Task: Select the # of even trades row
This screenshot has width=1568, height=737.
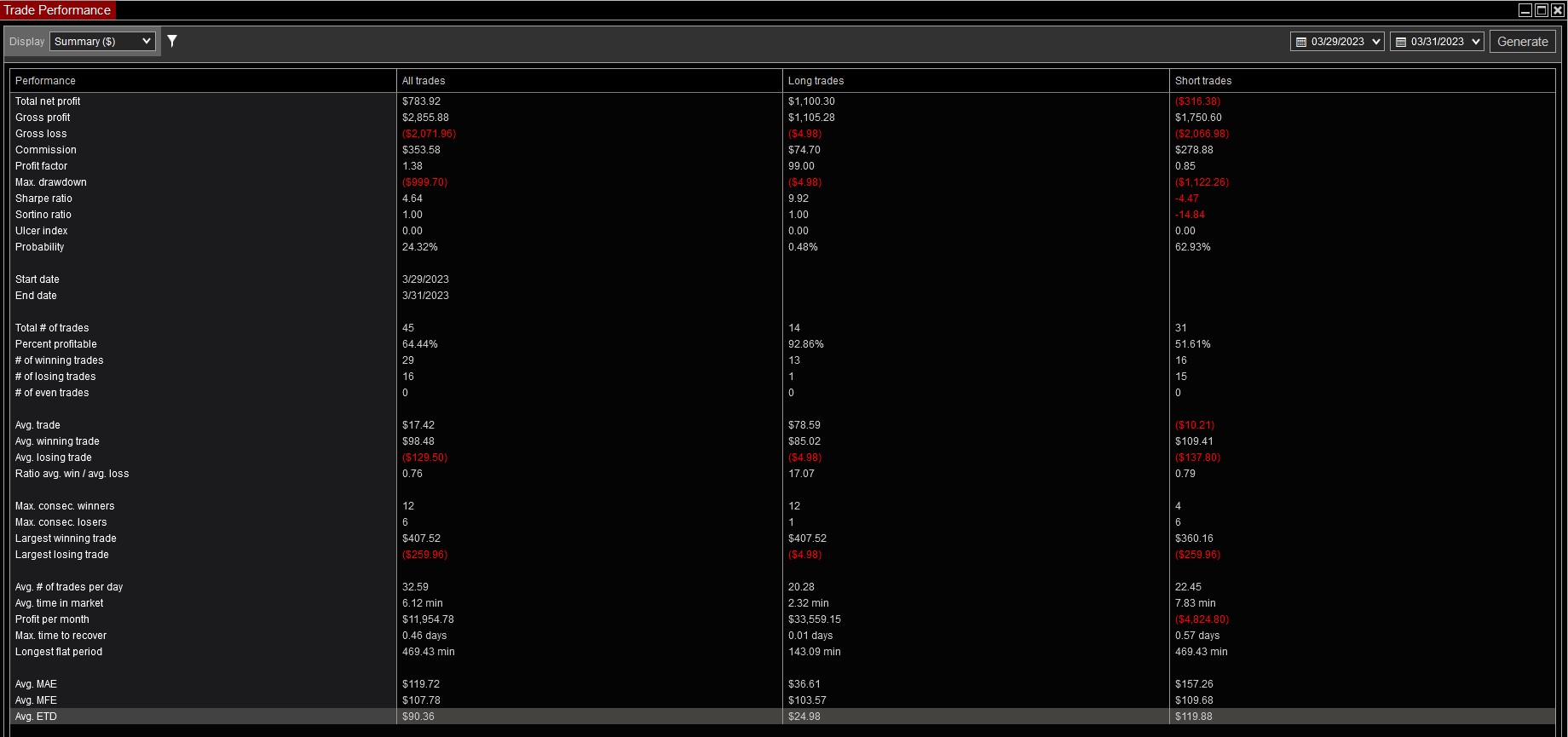Action: [x=782, y=393]
